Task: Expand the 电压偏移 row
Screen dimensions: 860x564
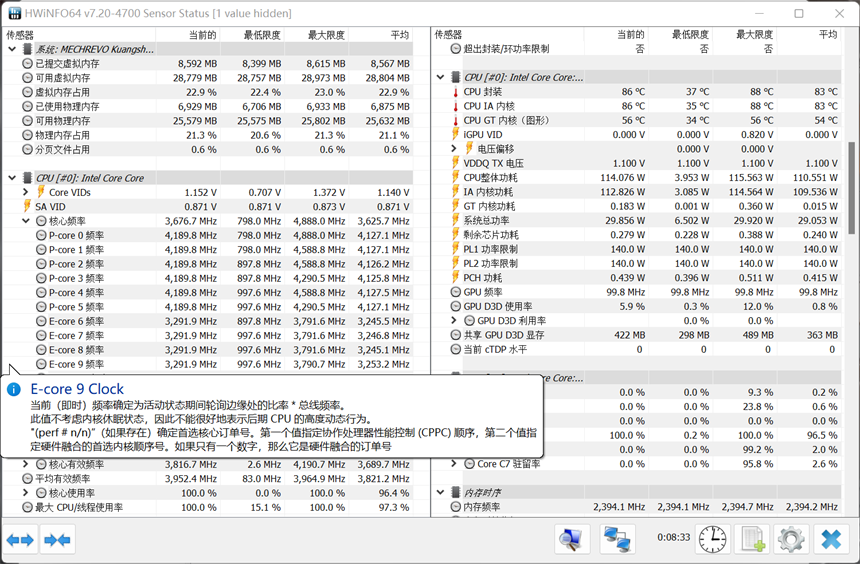Action: tap(454, 149)
